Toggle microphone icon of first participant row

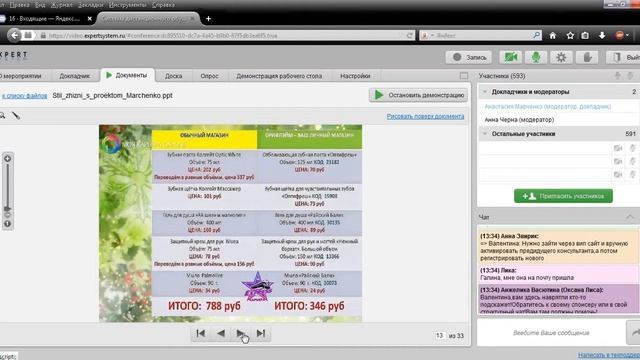pos(632,148)
